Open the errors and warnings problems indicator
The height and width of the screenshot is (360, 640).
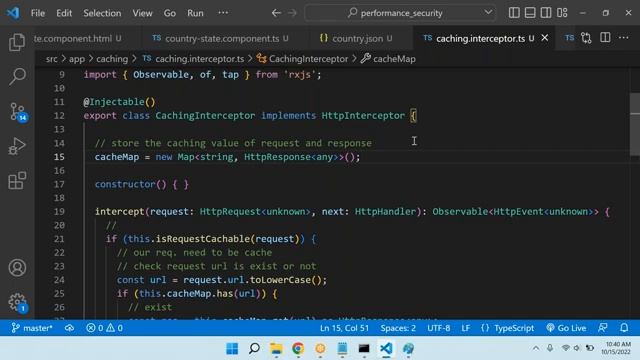(x=104, y=328)
